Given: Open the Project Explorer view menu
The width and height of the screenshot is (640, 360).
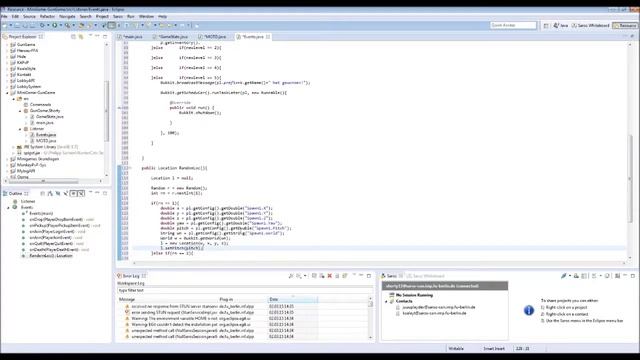Looking at the screenshot, I should pos(90,36).
